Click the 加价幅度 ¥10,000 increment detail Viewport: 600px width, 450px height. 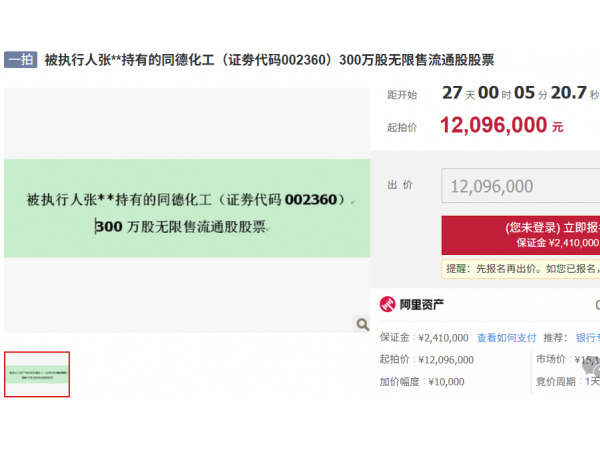pyautogui.click(x=421, y=382)
